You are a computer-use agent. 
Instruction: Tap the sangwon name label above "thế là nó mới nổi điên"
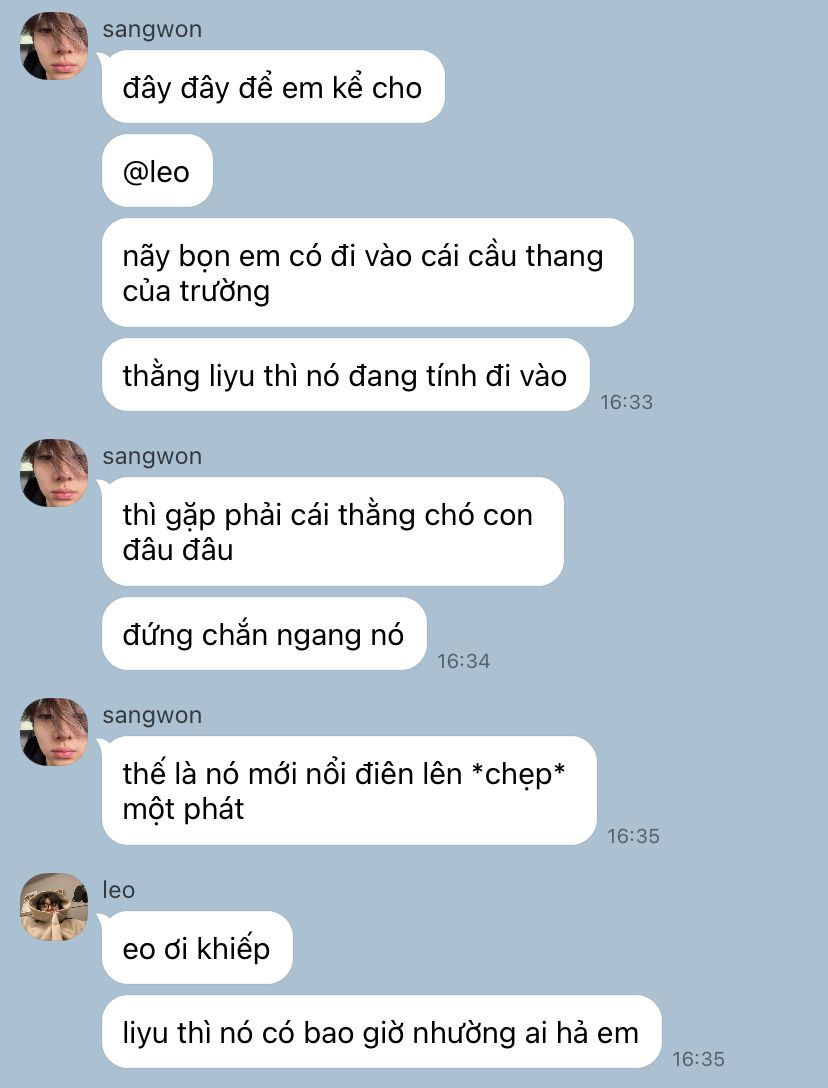(152, 715)
